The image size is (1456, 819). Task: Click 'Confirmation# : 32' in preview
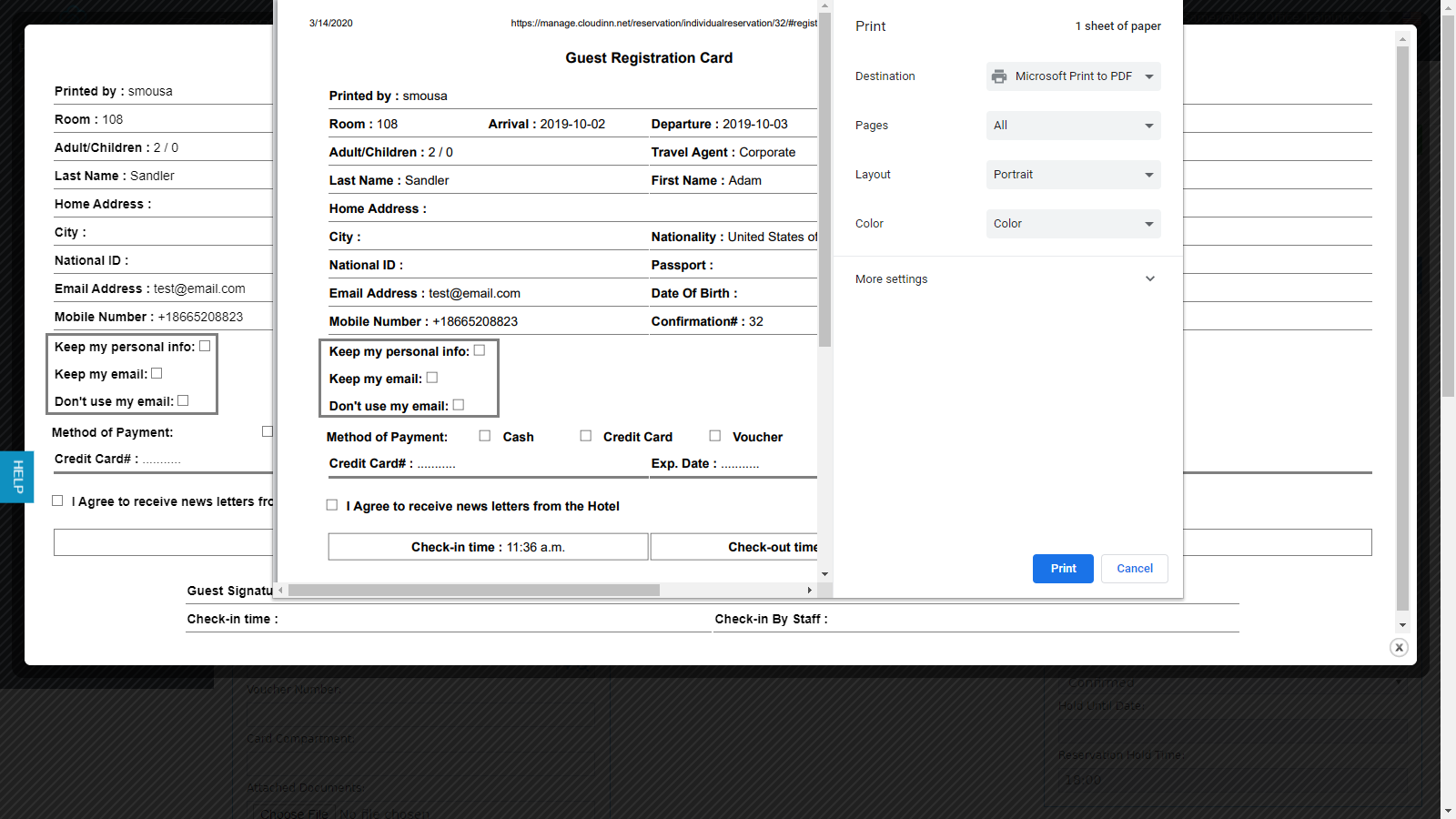tap(707, 322)
